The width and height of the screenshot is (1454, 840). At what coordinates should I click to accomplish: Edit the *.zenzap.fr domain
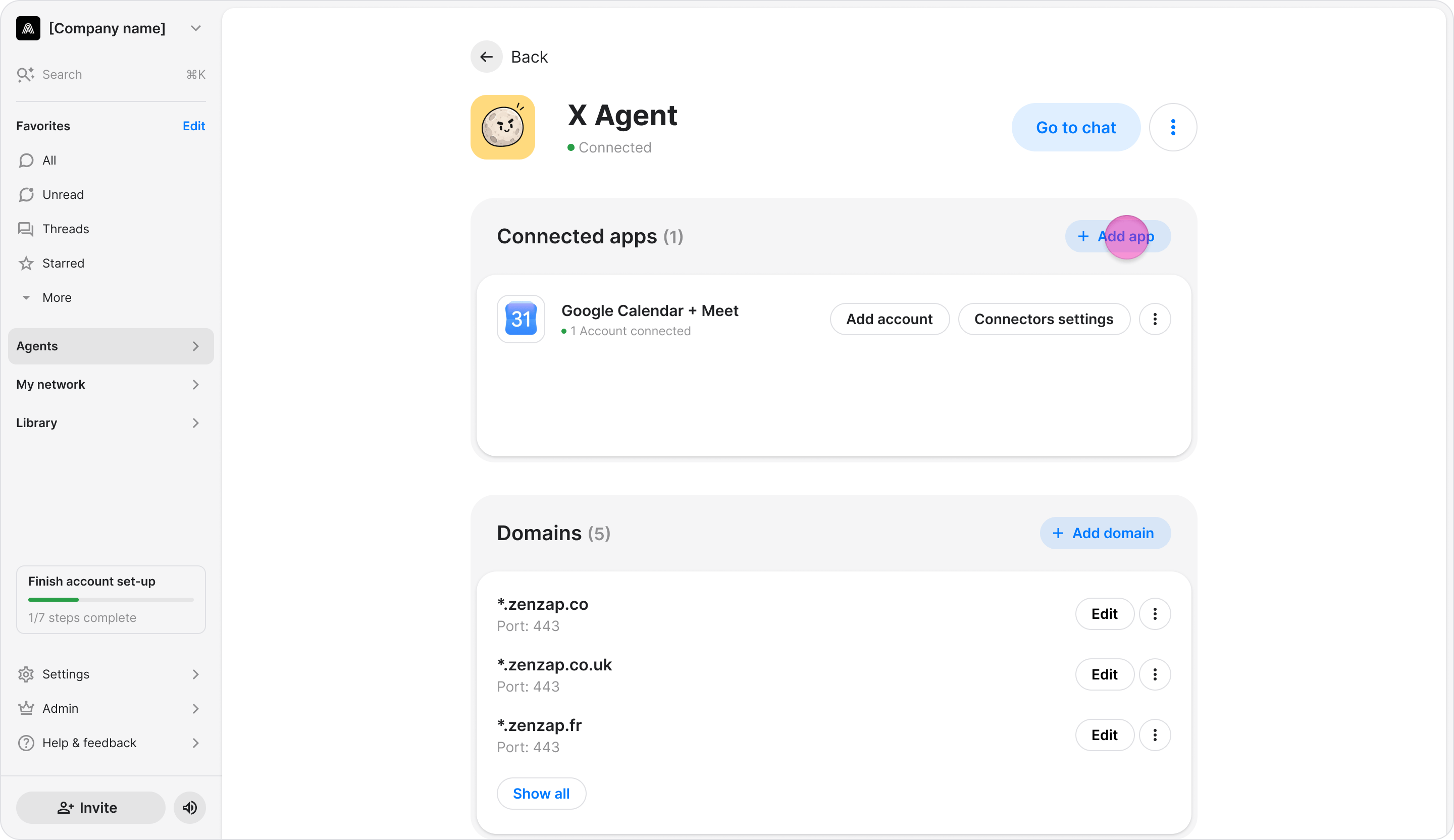click(1104, 735)
